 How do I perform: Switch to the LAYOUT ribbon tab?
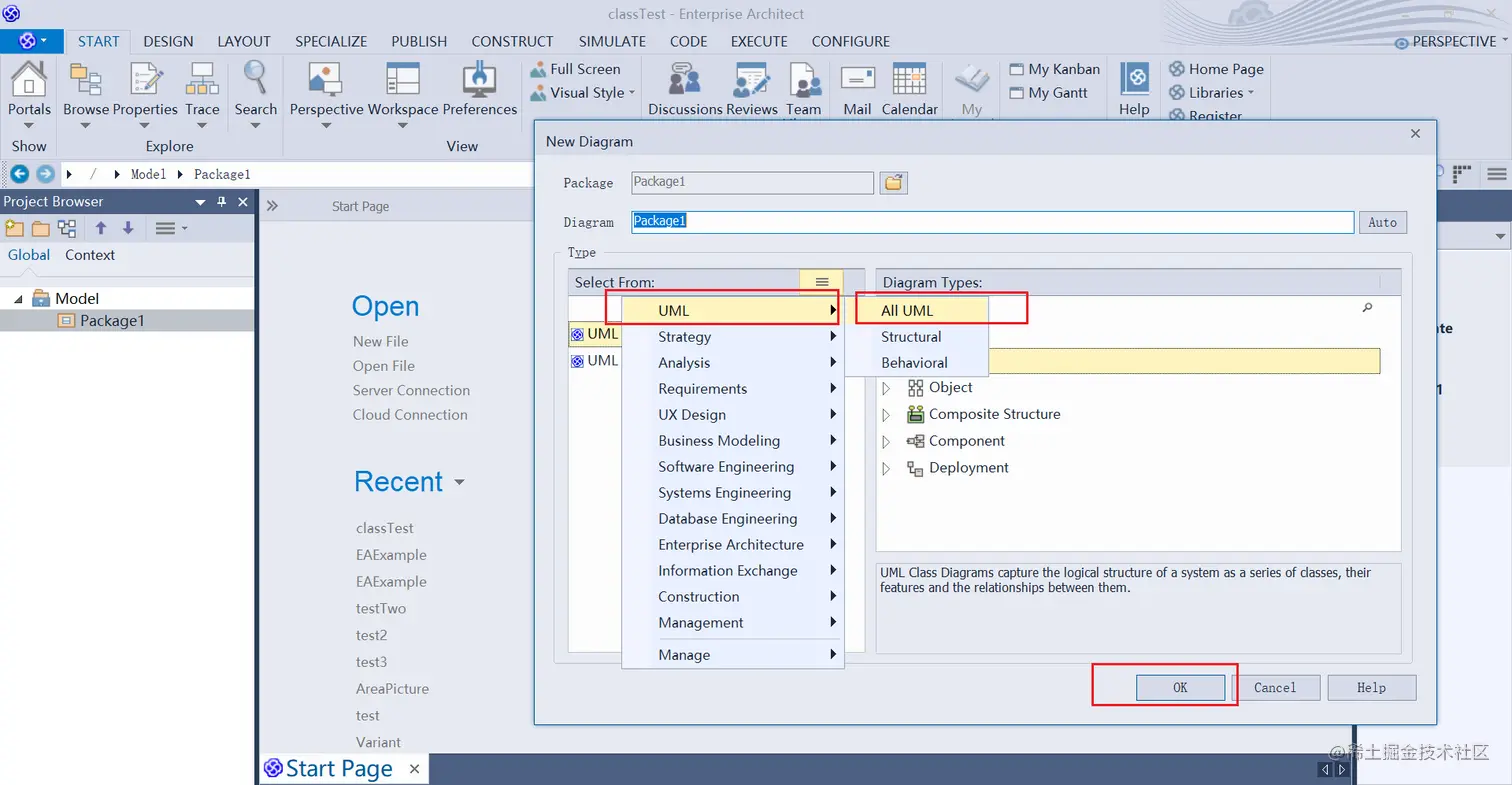[244, 41]
